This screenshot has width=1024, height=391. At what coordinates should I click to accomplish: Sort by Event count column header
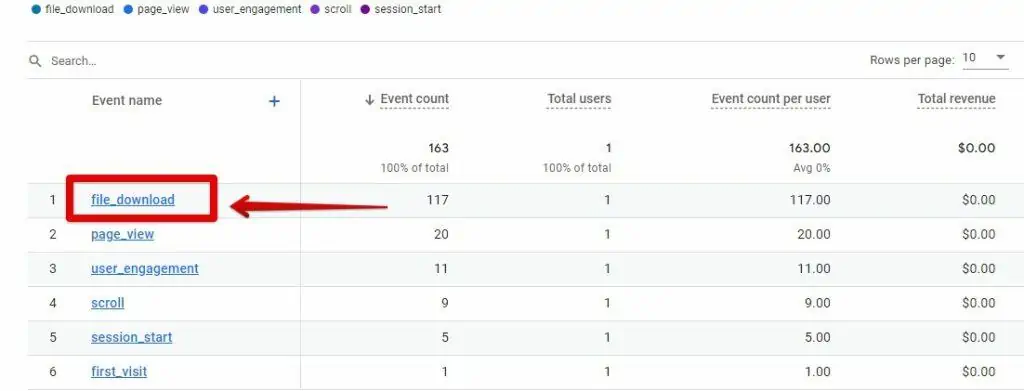414,99
